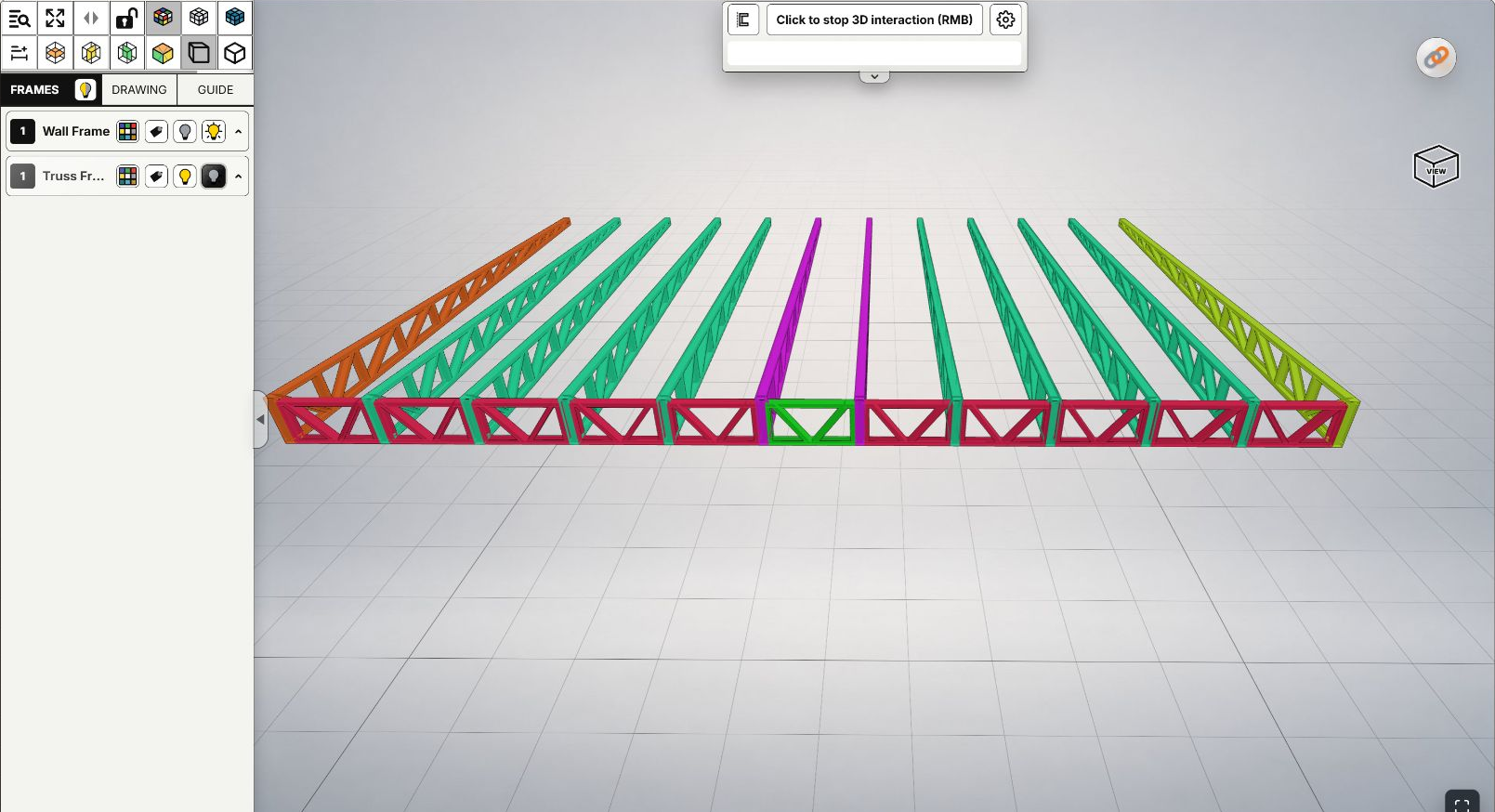Toggle yellow bulb visibility for Truss Frame
This screenshot has height=812, width=1495.
coord(185,176)
